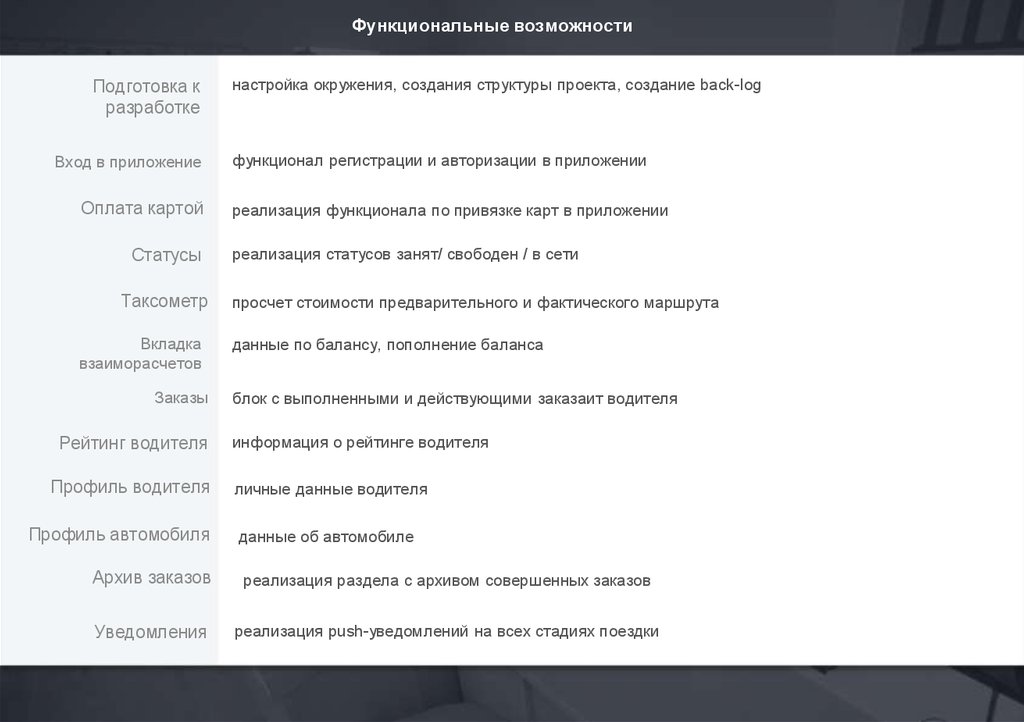Select the text about registration and authorization
The image size is (1024, 722).
(439, 160)
